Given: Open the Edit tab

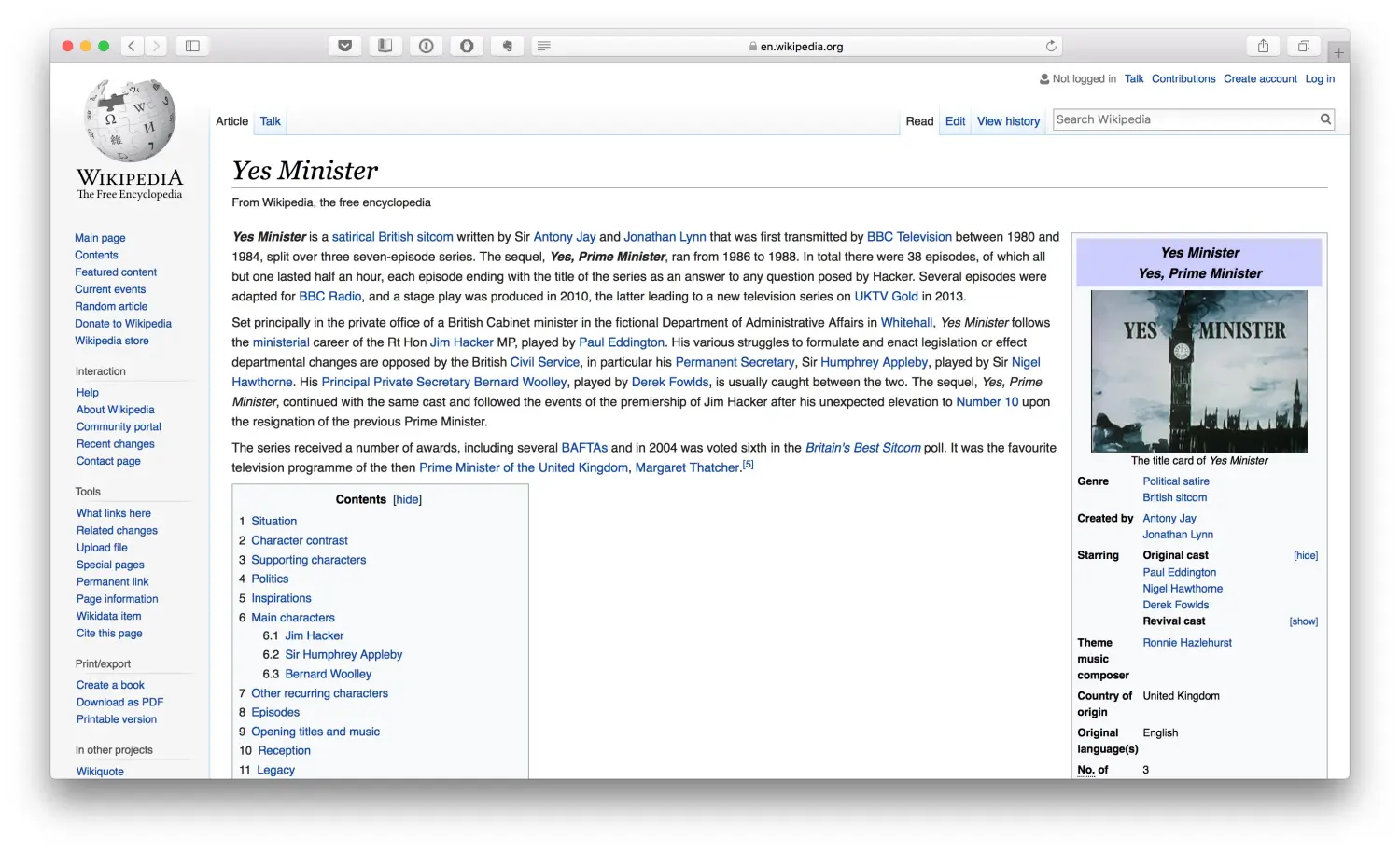Looking at the screenshot, I should (x=955, y=121).
